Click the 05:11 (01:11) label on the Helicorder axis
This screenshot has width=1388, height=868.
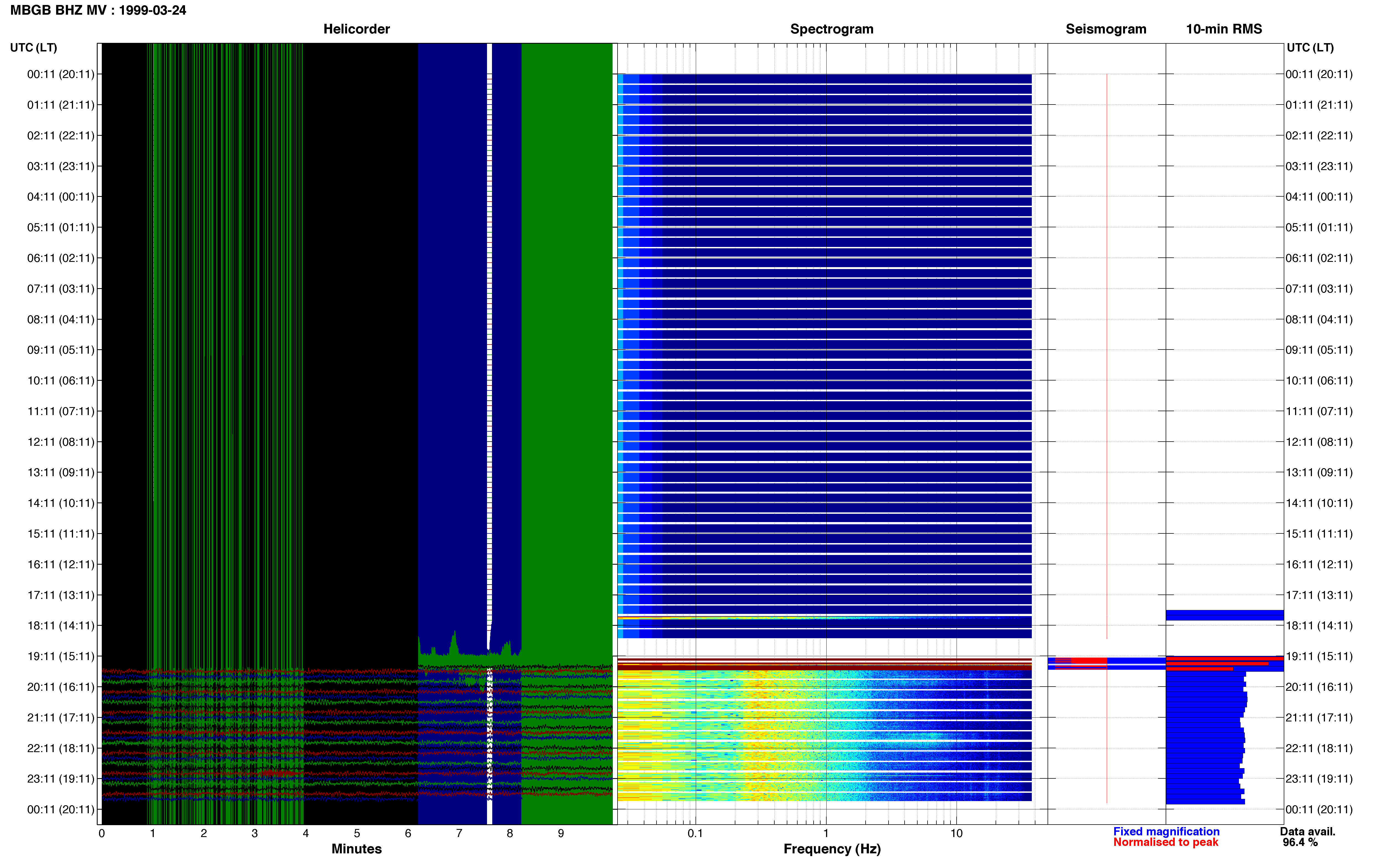click(61, 227)
